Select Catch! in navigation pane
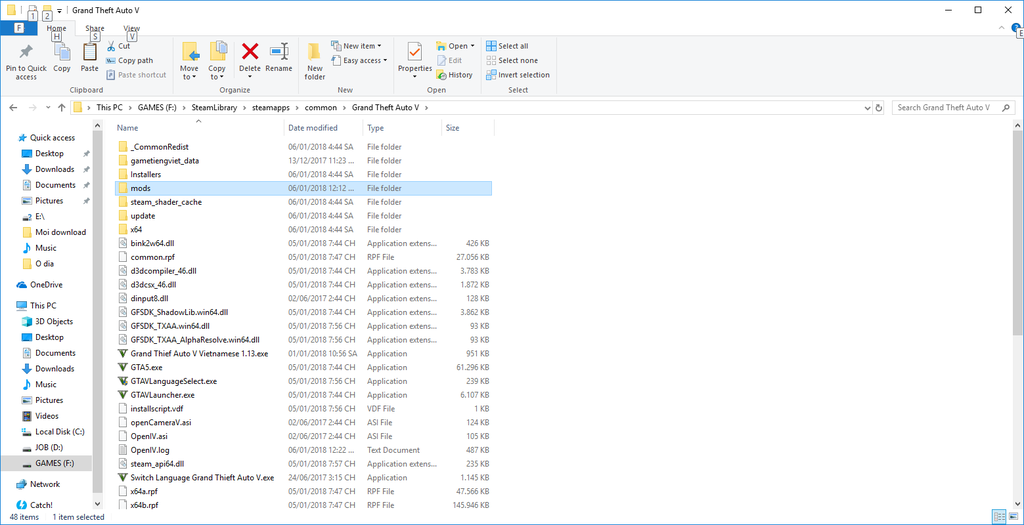 [x=41, y=505]
